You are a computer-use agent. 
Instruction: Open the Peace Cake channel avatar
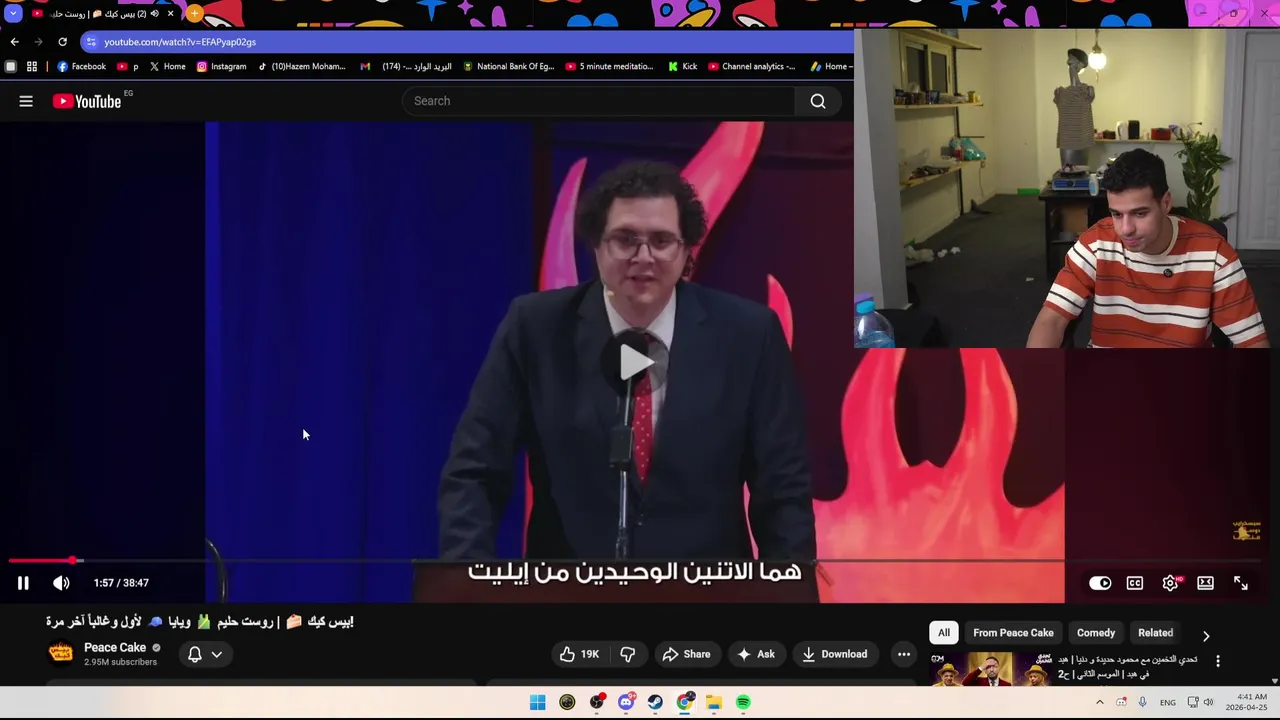[61, 653]
